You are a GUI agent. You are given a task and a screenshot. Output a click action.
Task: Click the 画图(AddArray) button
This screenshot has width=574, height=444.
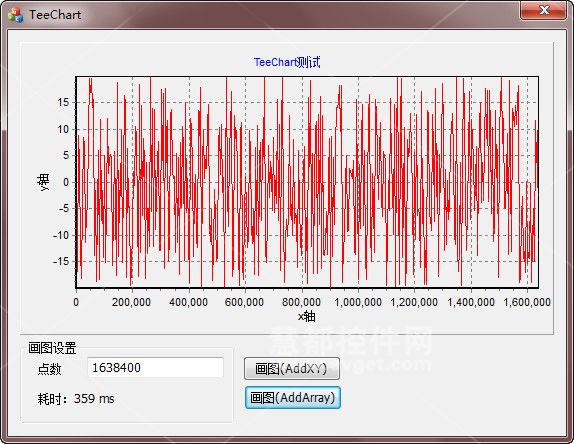(292, 398)
